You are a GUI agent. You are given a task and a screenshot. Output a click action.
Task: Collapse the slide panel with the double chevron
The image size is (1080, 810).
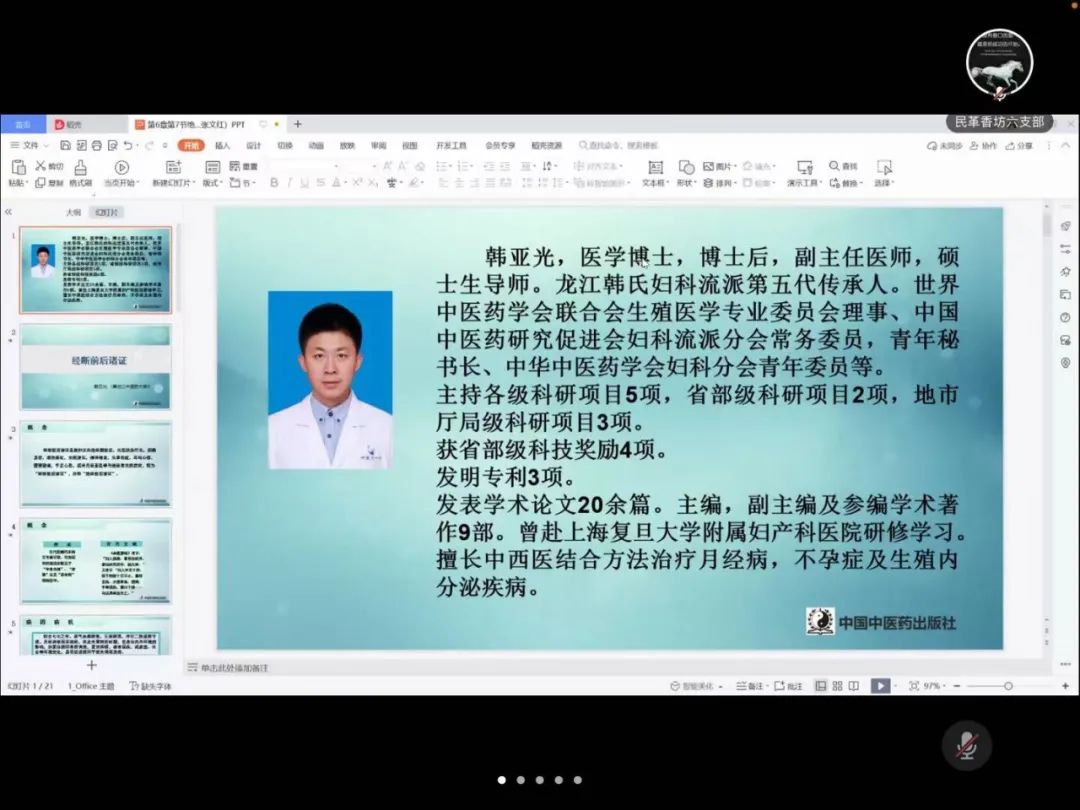click(x=8, y=212)
